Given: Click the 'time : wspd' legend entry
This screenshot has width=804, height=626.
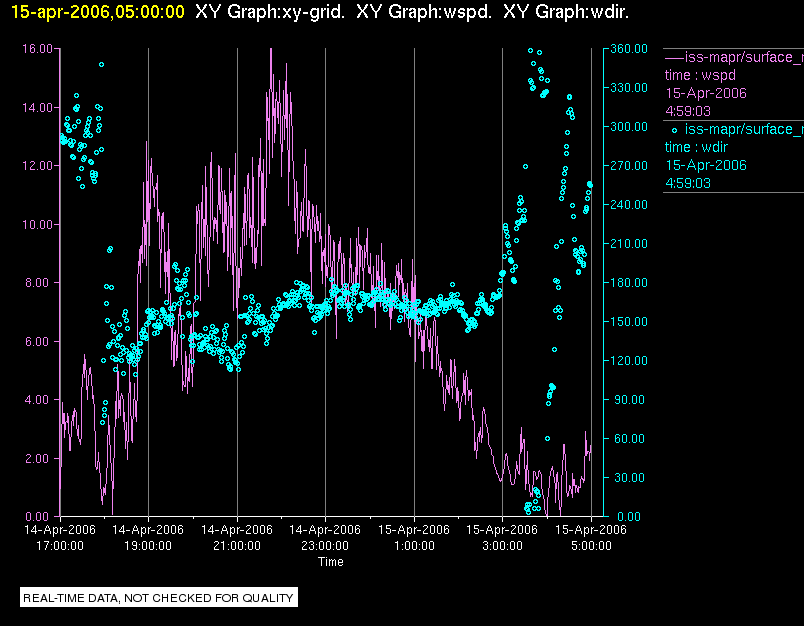Looking at the screenshot, I should [x=700, y=75].
